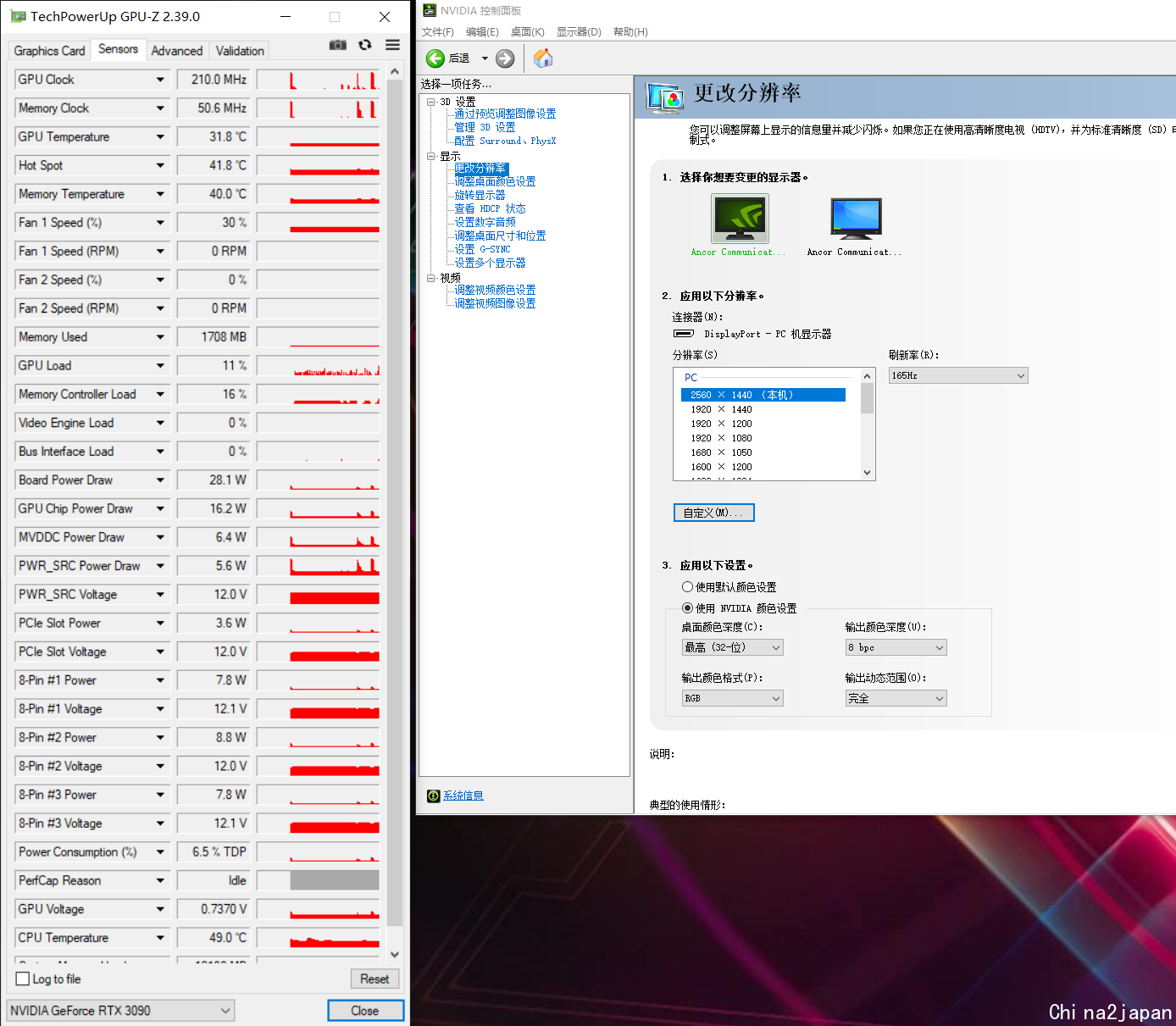The width and height of the screenshot is (1176, 1026).
Task: Open 设置多个显示器 in the tree
Action: point(490,263)
